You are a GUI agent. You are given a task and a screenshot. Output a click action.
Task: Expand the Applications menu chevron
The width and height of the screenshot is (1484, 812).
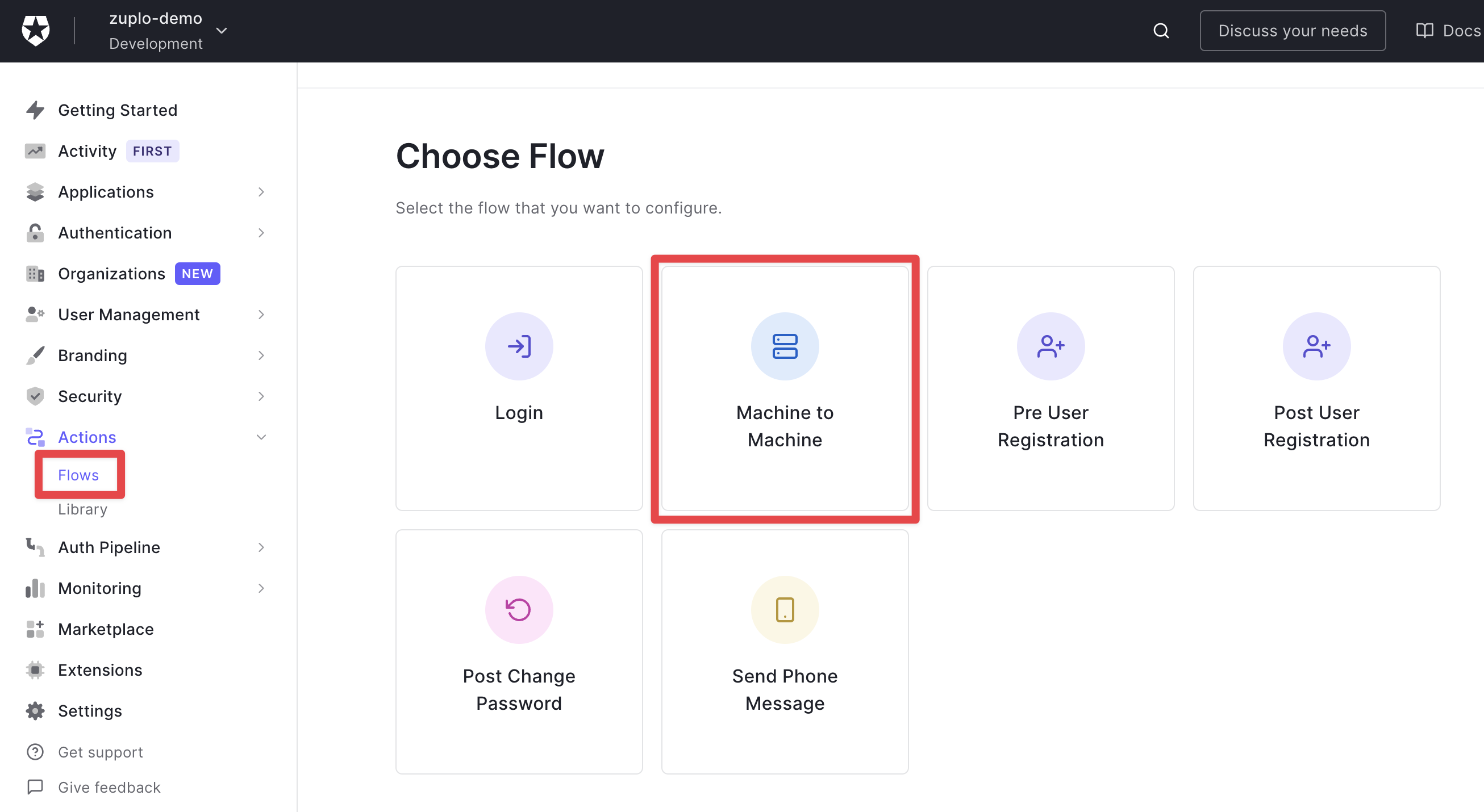261,192
